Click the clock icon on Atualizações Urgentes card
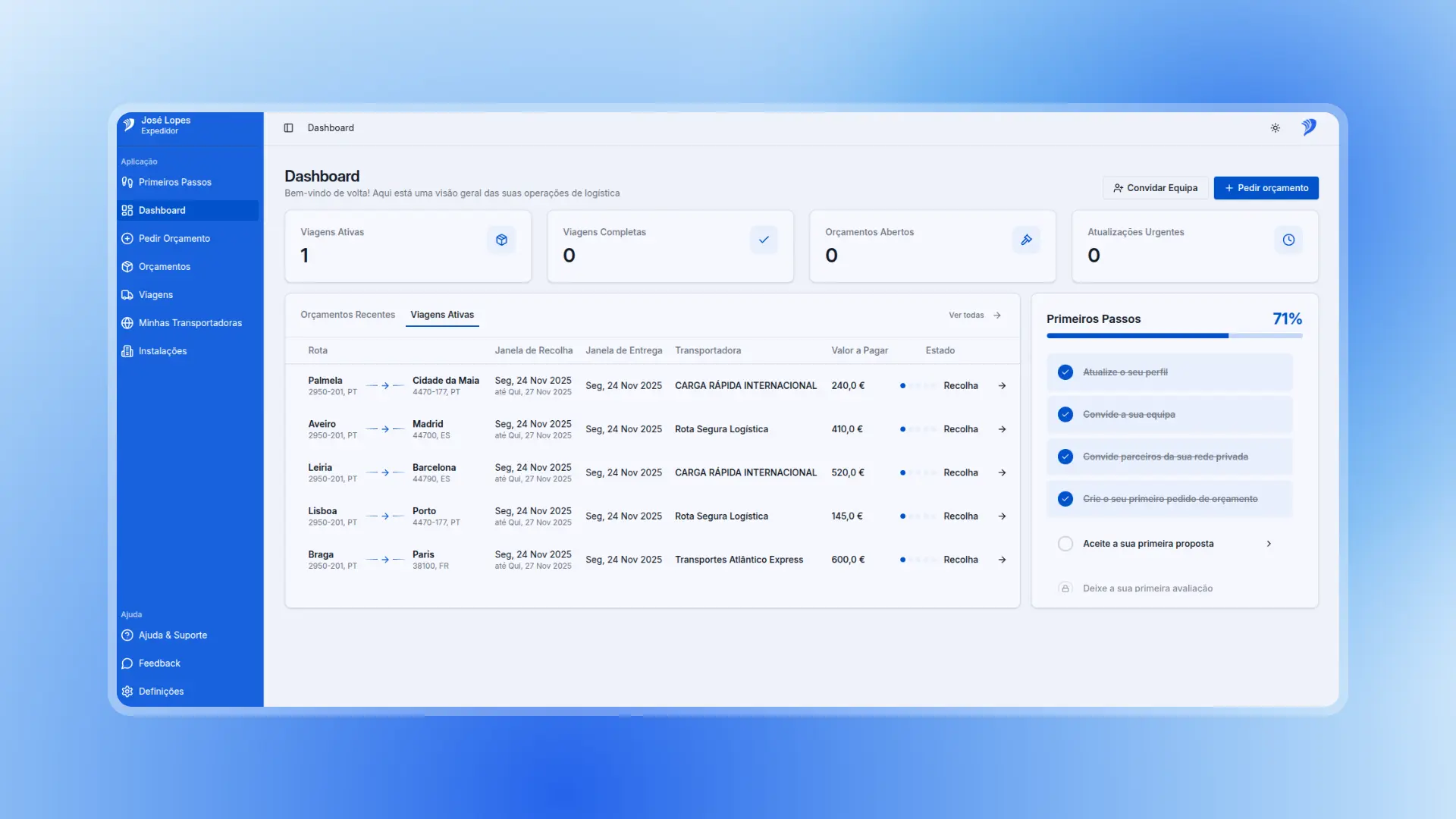 1288,240
